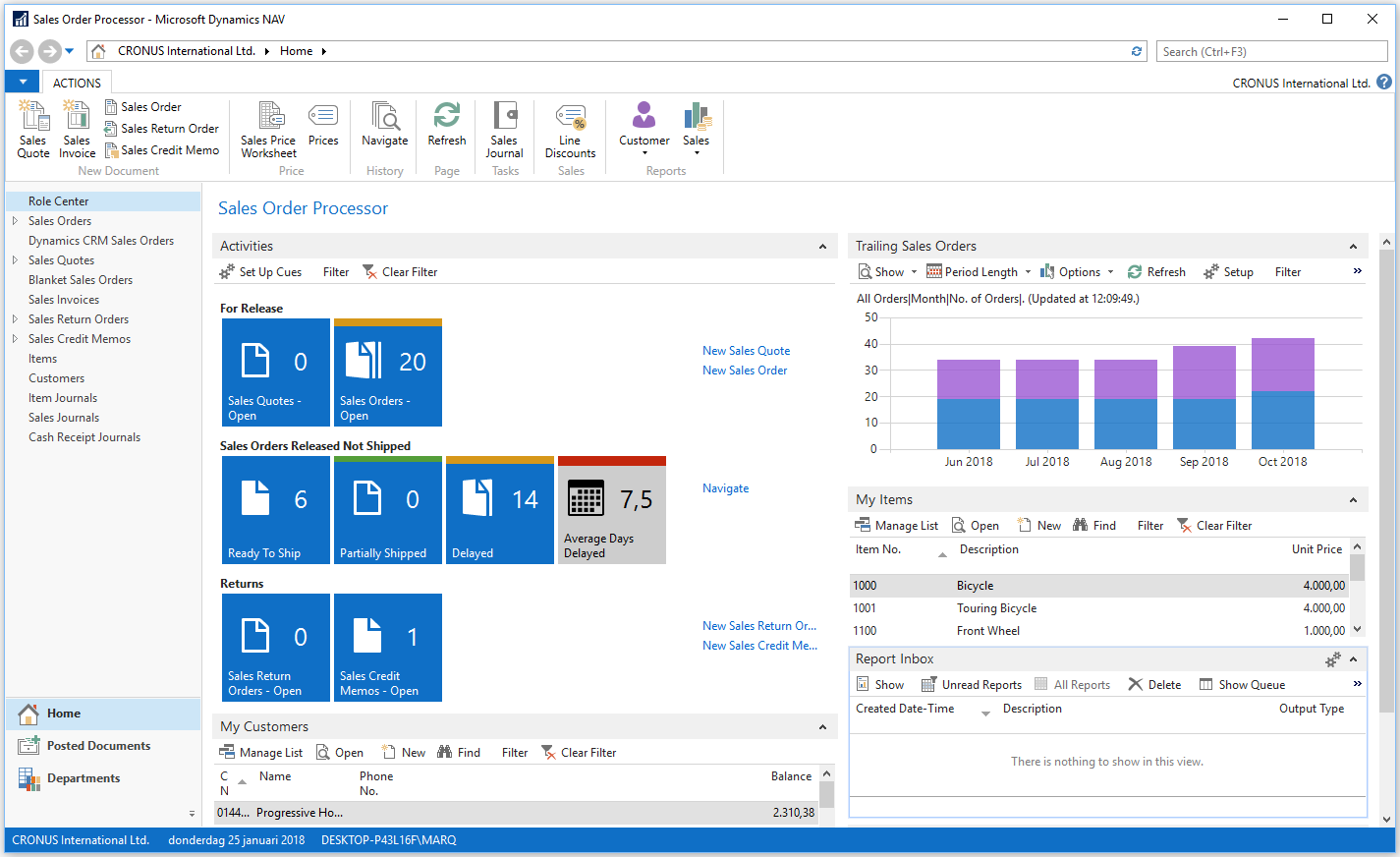Open the Sales Orders - Open tile
This screenshot has height=857, width=1400.
click(388, 372)
